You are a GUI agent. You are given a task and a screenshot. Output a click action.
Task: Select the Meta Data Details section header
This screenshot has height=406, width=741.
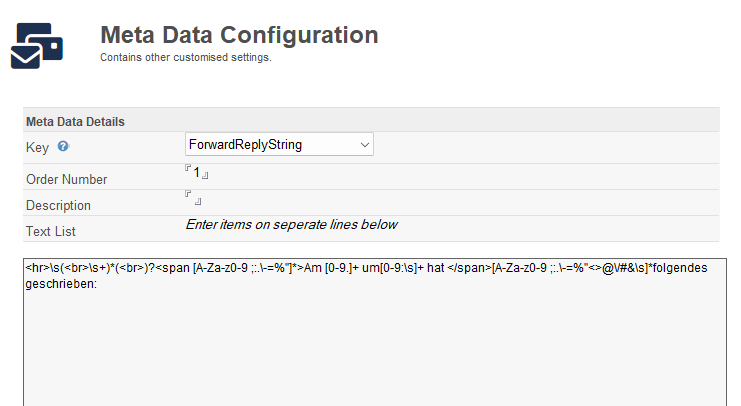coord(75,121)
